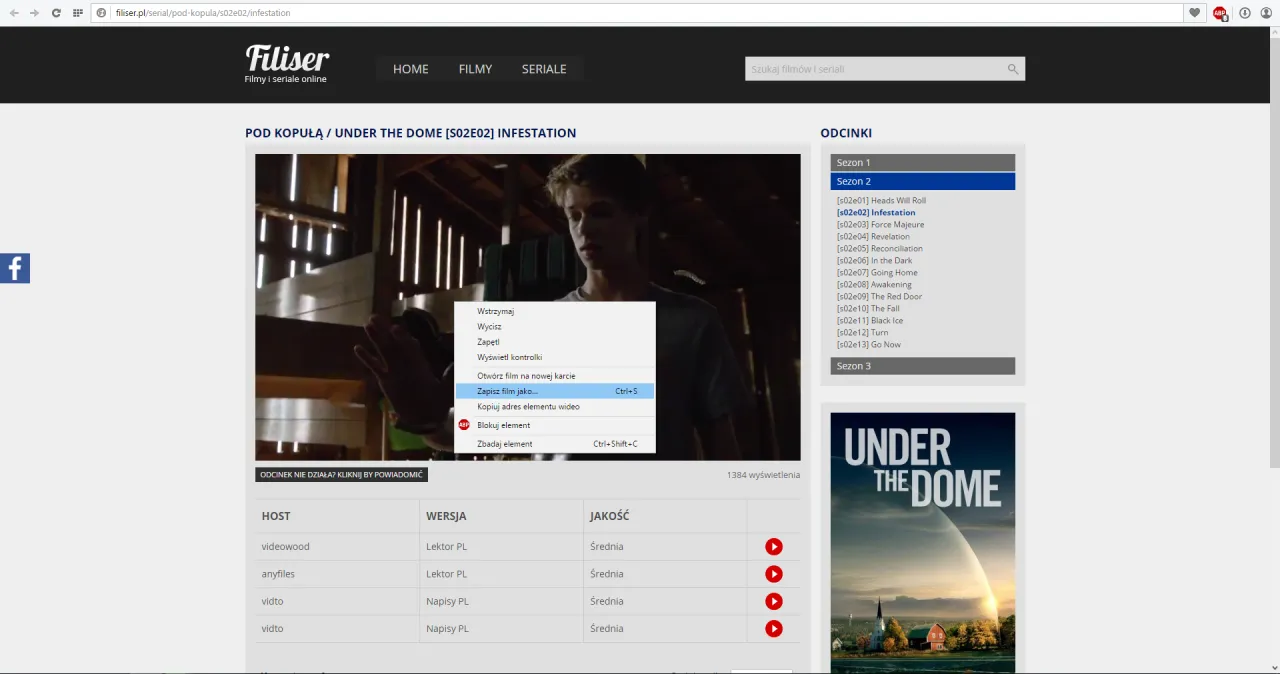This screenshot has height=674, width=1280.
Task: Open the SERIALE navigation tab
Action: [x=544, y=69]
